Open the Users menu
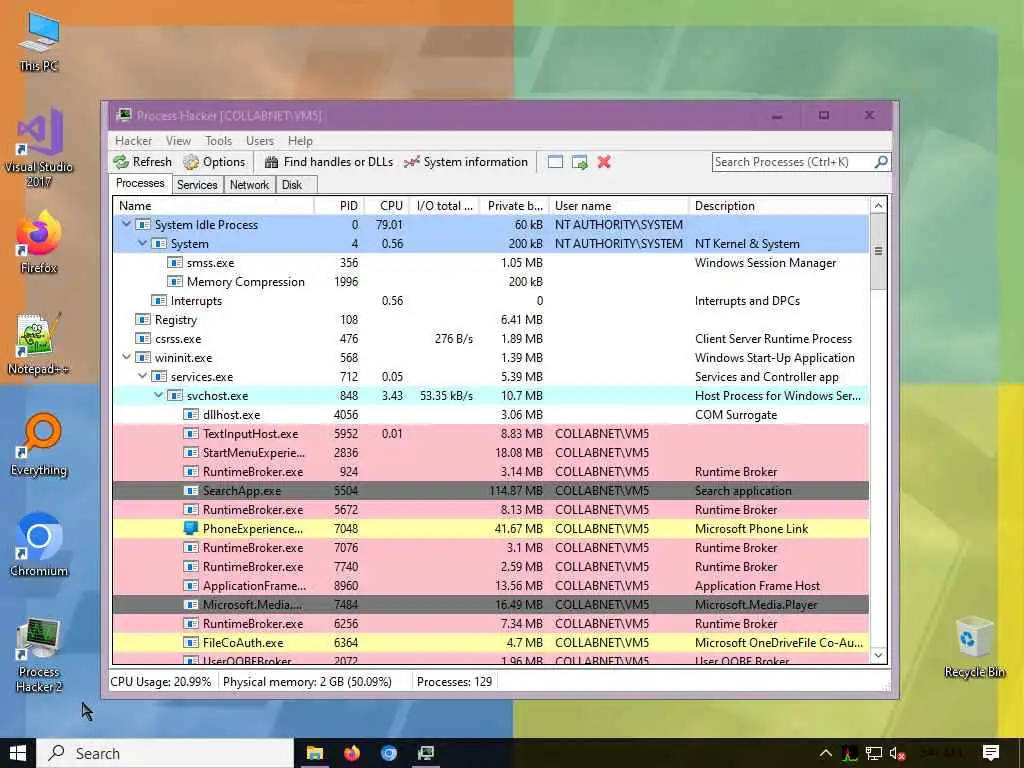 [x=260, y=141]
